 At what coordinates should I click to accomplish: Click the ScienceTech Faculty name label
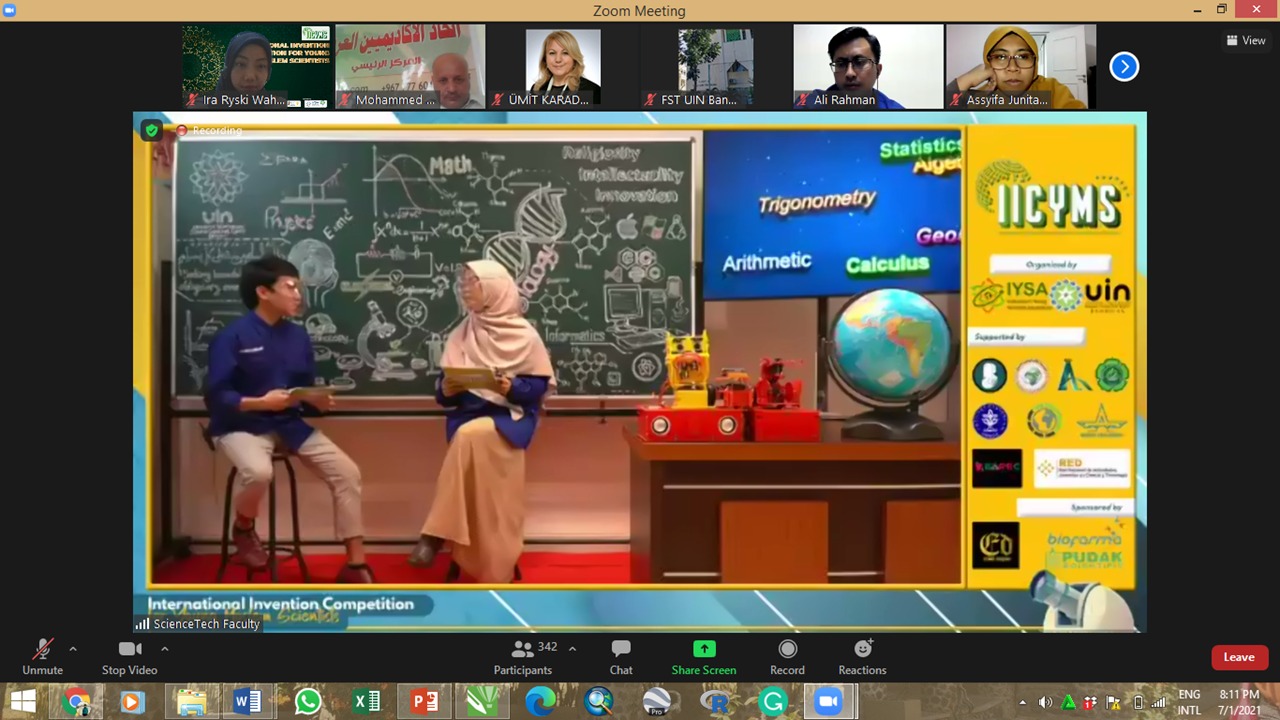(206, 624)
